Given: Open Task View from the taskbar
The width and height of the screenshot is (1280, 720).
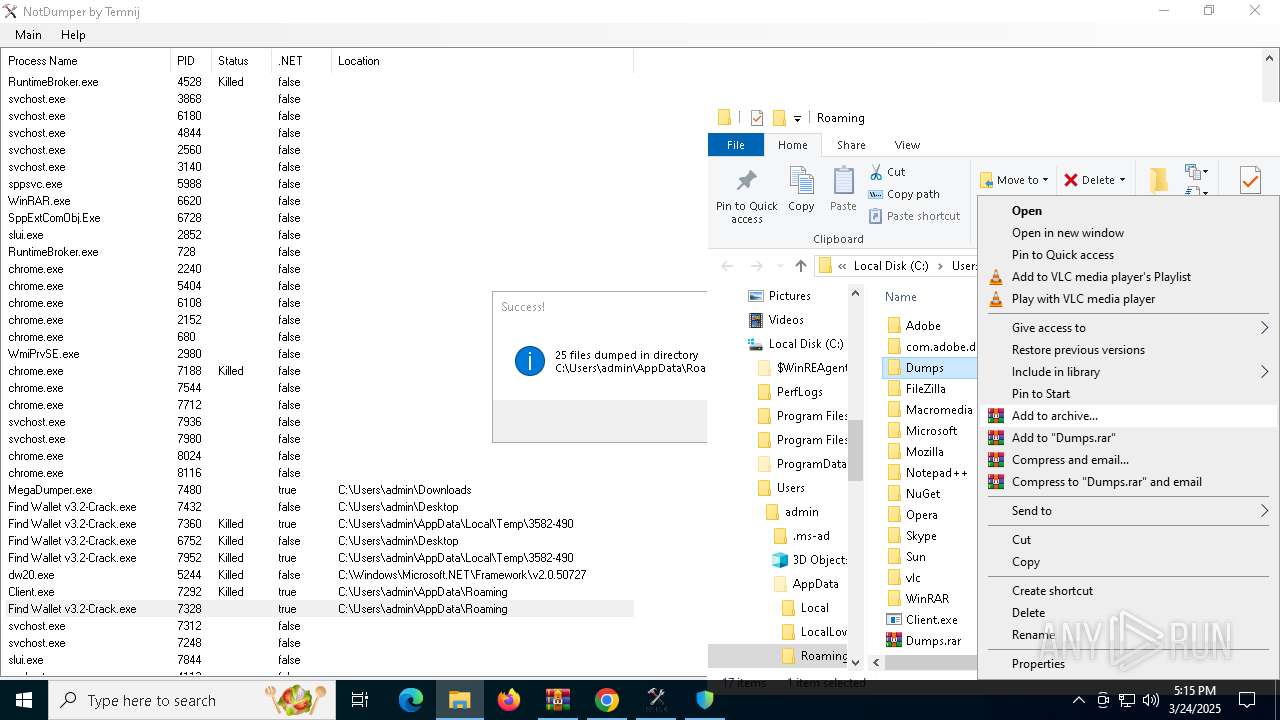Looking at the screenshot, I should 360,700.
